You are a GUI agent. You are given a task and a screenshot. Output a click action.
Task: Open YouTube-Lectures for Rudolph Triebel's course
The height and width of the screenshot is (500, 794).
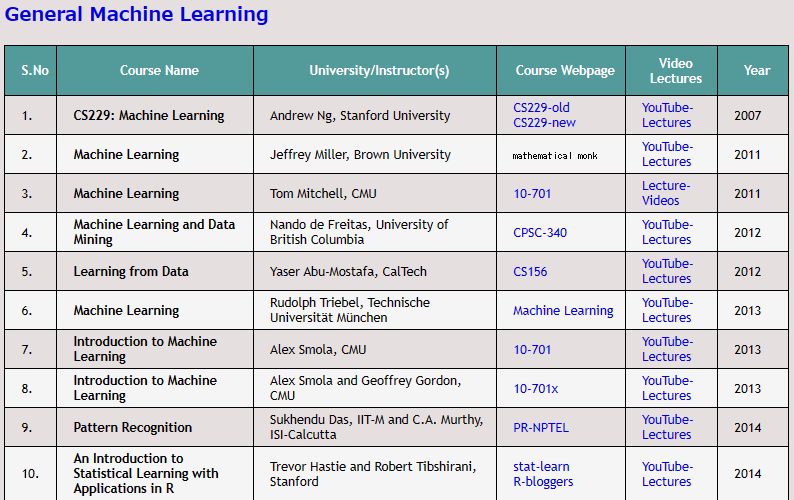(x=667, y=310)
